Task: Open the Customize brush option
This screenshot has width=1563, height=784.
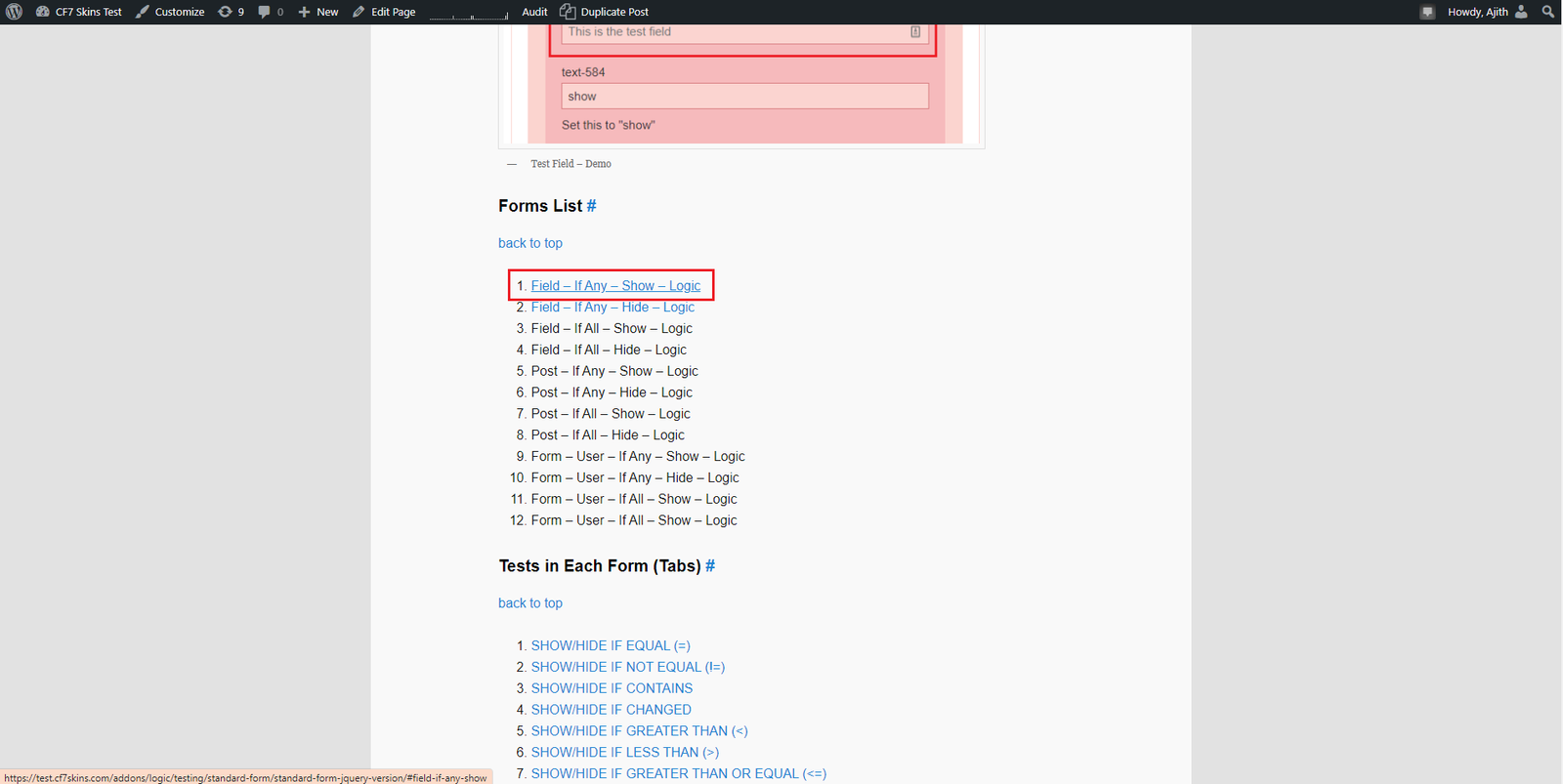Action: click(170, 12)
